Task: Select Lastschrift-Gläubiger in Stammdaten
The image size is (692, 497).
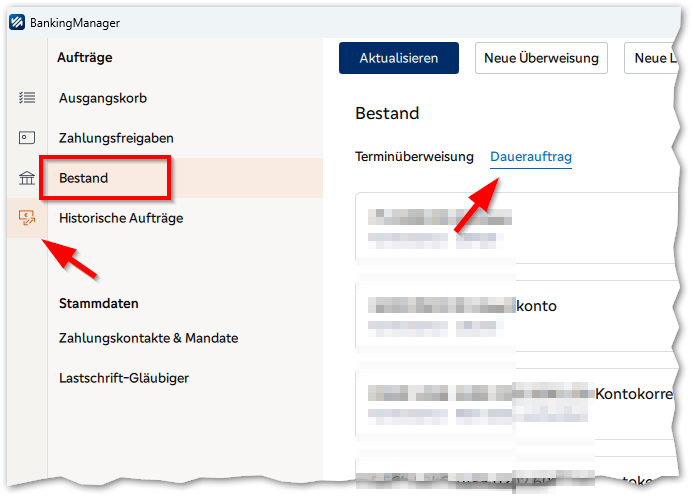Action: (x=124, y=378)
